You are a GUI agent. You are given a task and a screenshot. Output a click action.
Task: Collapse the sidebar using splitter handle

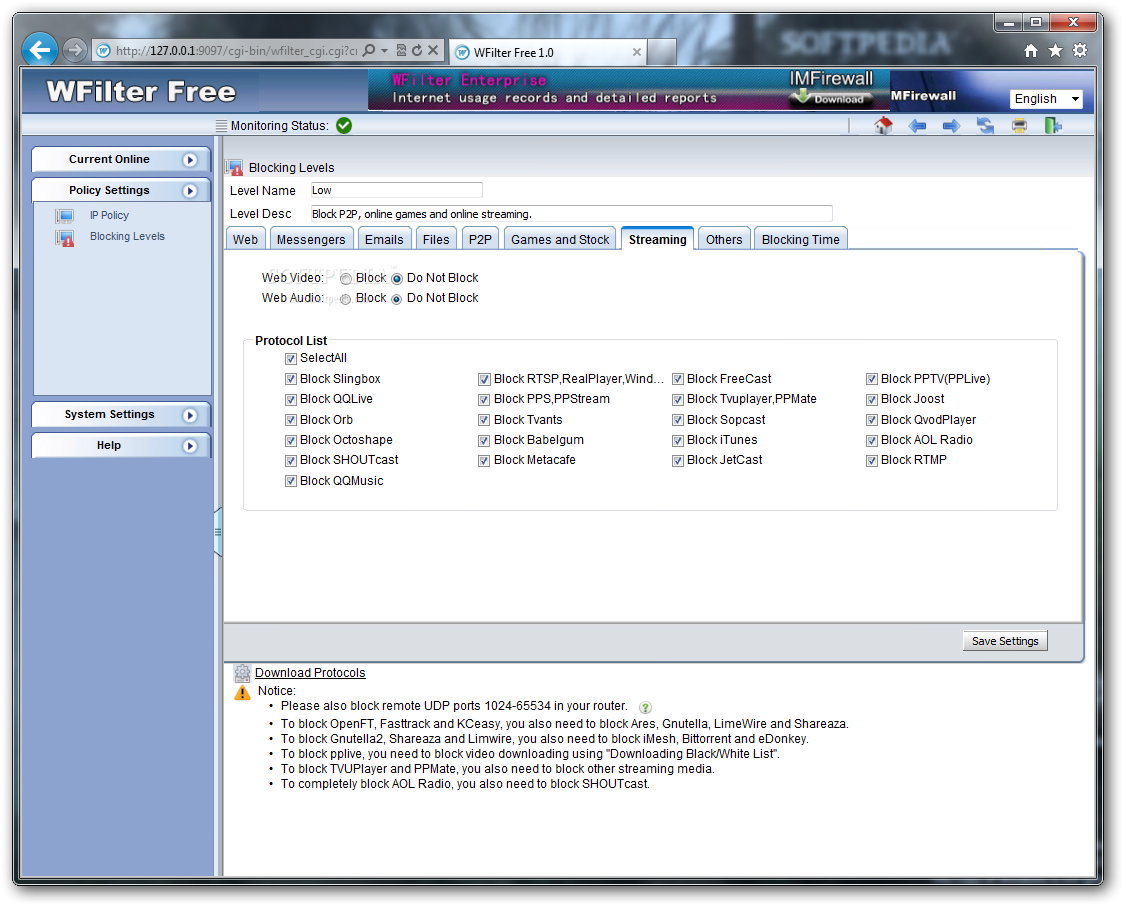(x=217, y=532)
